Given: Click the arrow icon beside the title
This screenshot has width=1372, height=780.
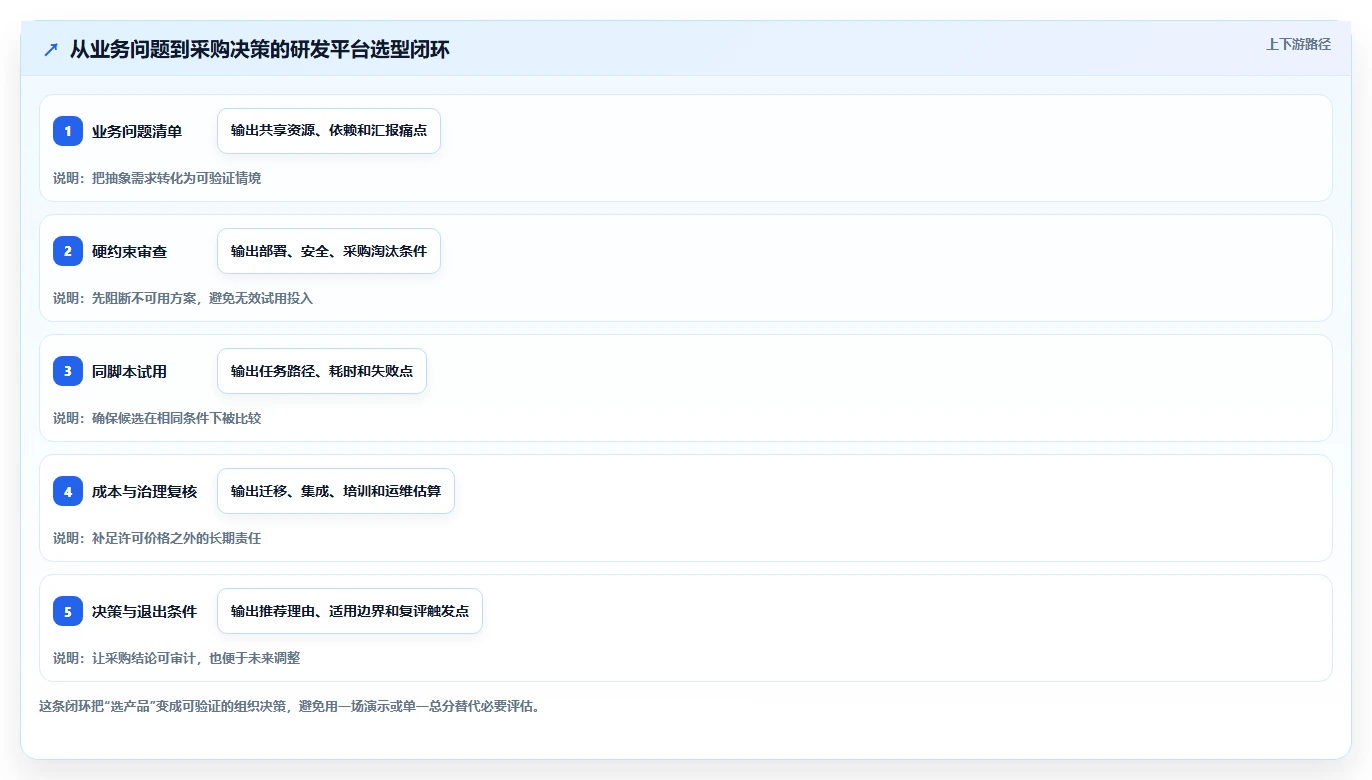Looking at the screenshot, I should point(51,49).
